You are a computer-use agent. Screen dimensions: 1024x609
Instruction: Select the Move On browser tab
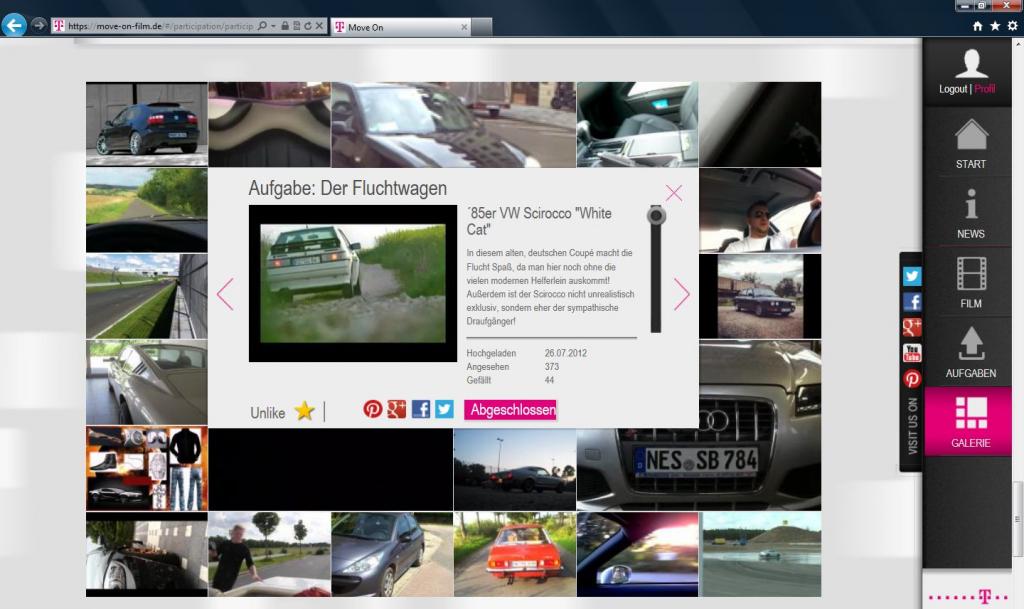pos(400,27)
